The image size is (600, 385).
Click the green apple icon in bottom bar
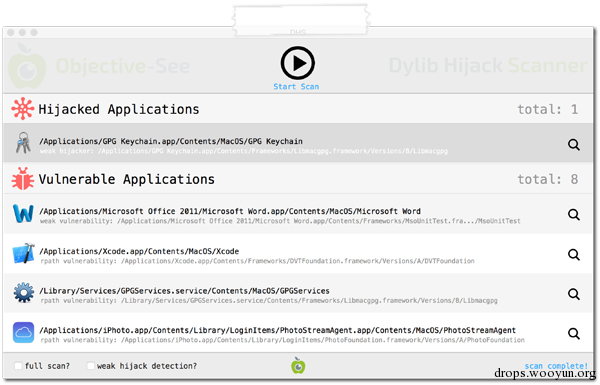point(298,365)
